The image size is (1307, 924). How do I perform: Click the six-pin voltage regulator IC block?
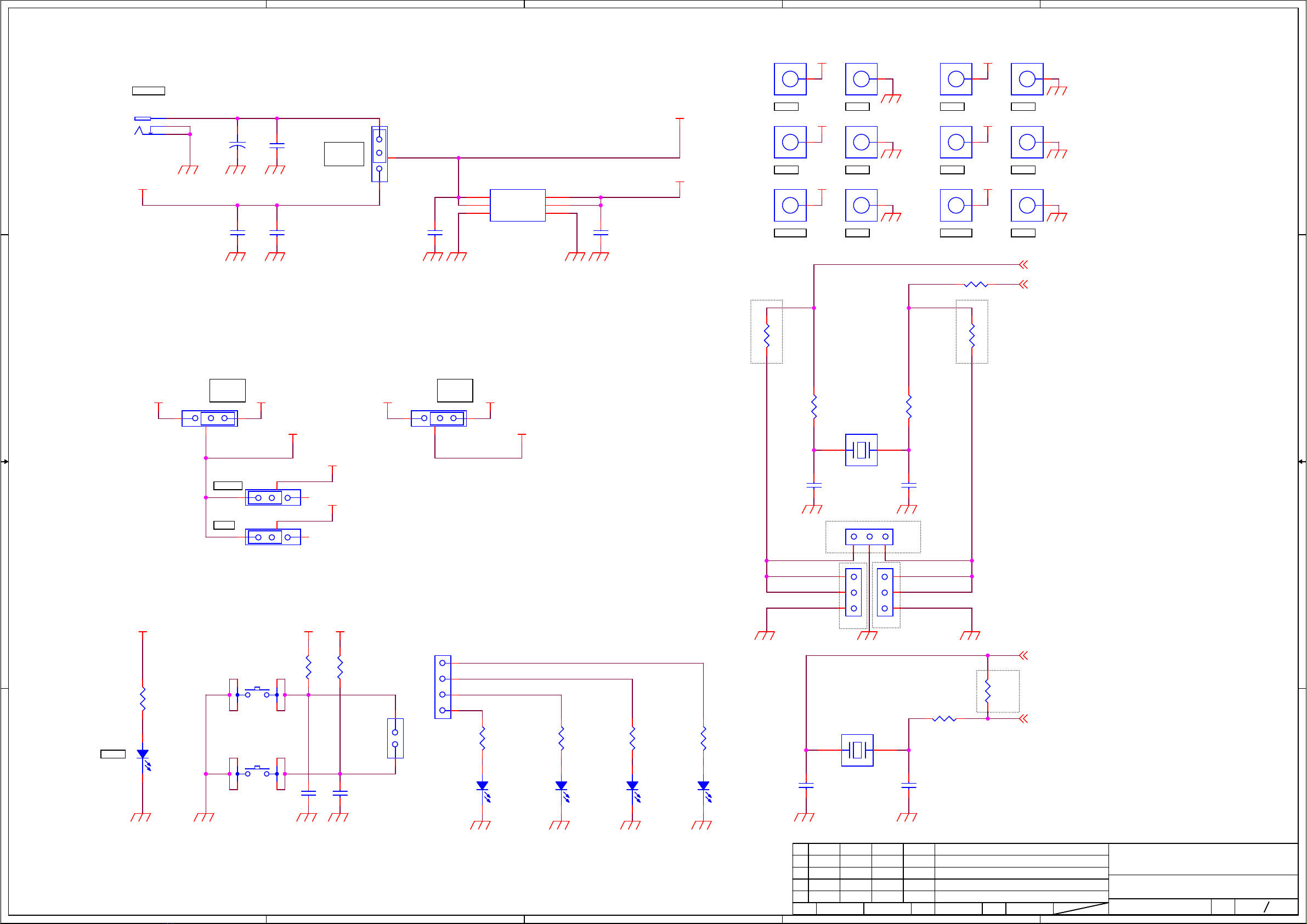click(x=517, y=205)
